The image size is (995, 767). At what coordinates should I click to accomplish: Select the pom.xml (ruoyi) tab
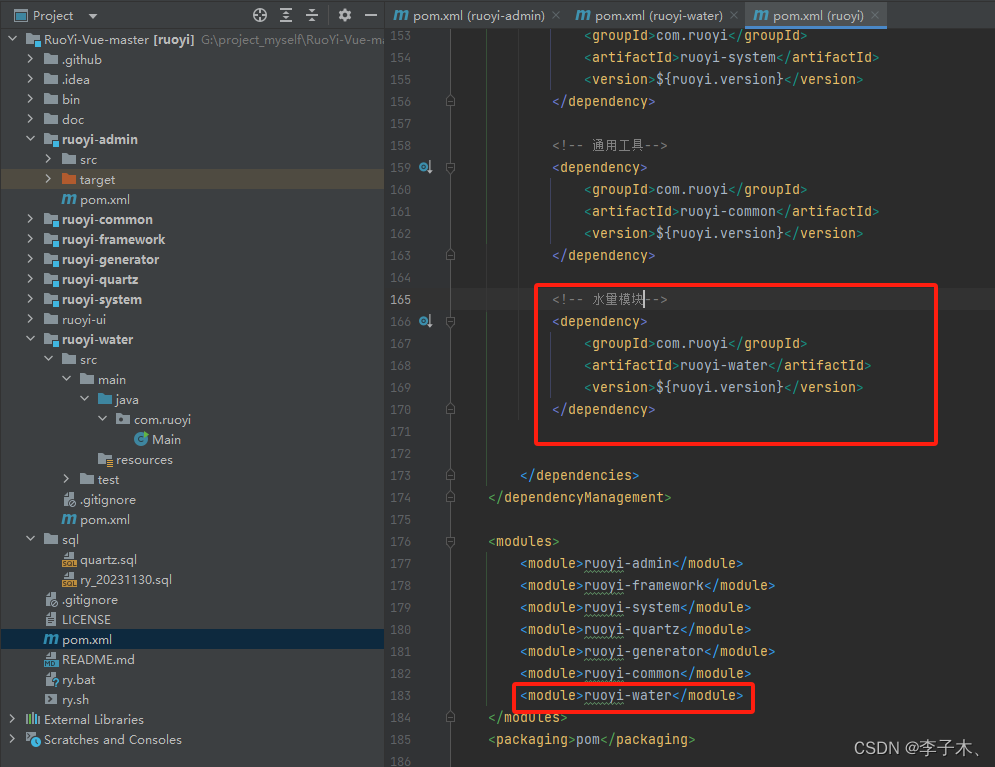pos(817,15)
